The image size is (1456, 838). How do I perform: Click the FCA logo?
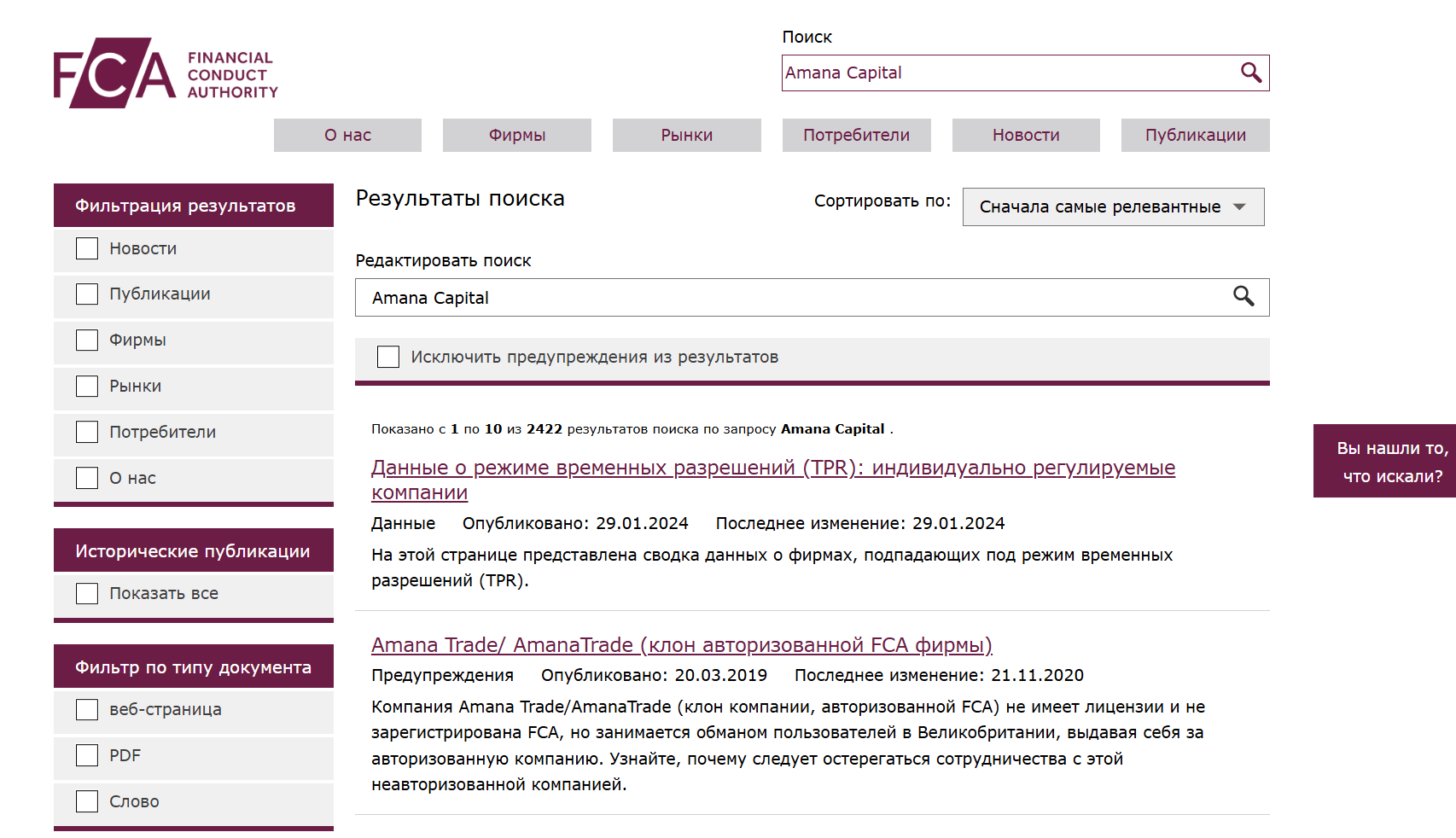[166, 73]
